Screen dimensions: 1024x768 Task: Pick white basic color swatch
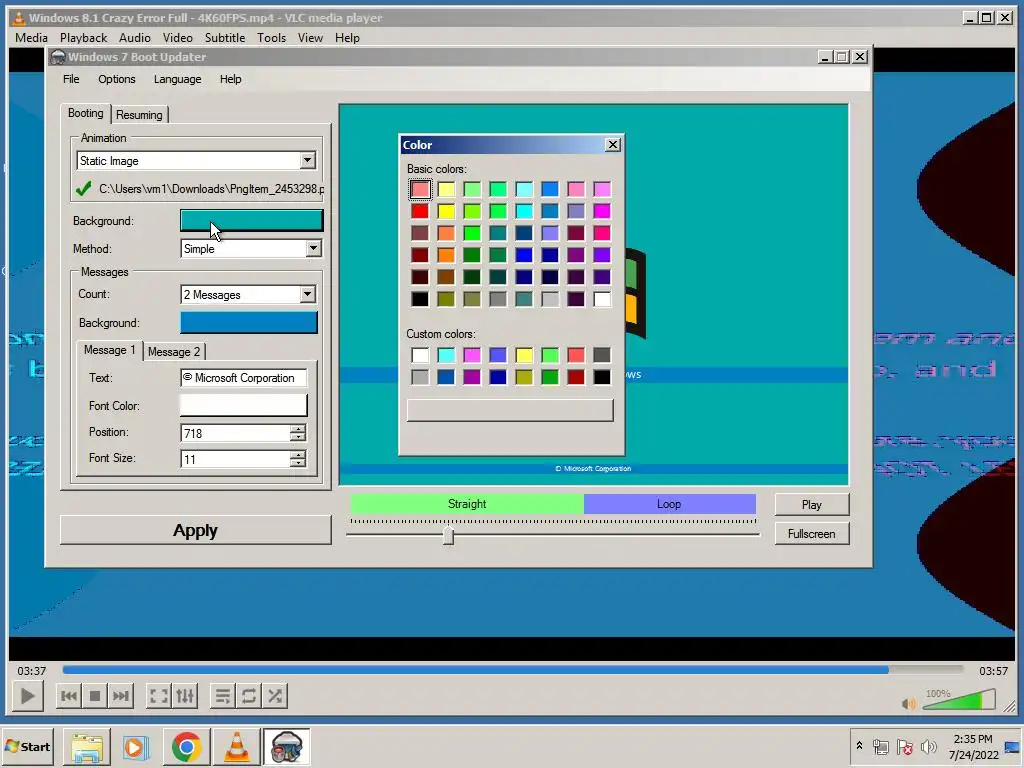602,299
